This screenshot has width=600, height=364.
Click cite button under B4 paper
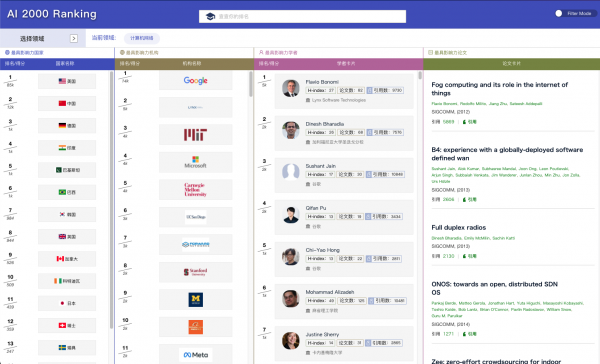click(x=470, y=199)
